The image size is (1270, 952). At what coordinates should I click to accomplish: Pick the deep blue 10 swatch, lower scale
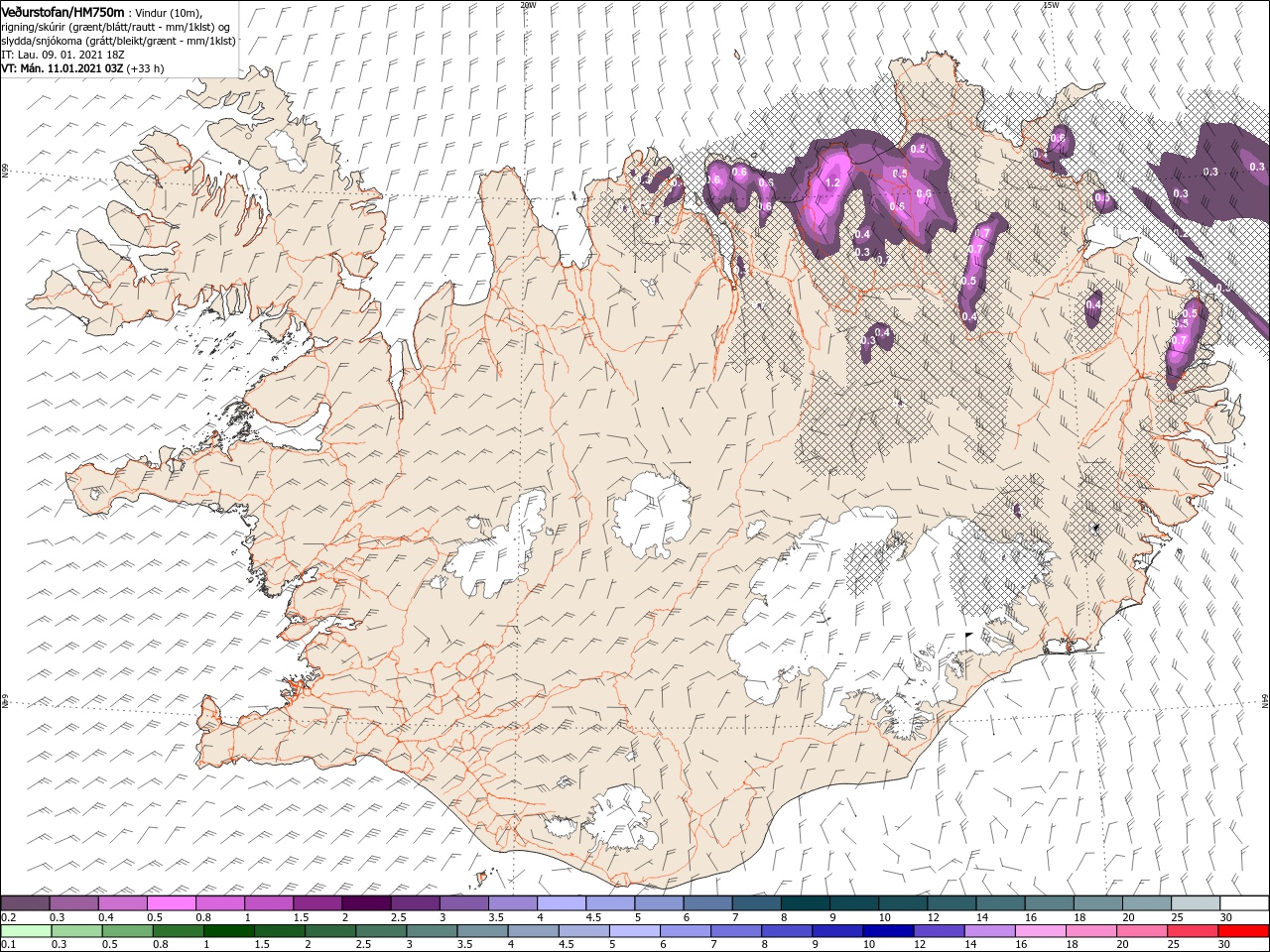(888, 931)
